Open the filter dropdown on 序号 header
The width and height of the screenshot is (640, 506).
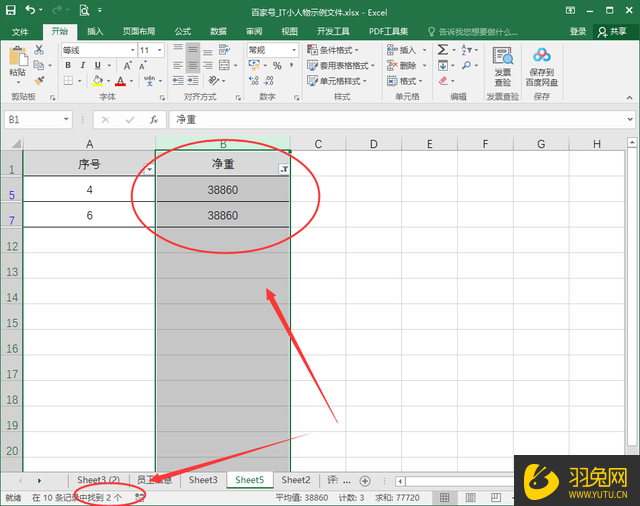coord(149,169)
